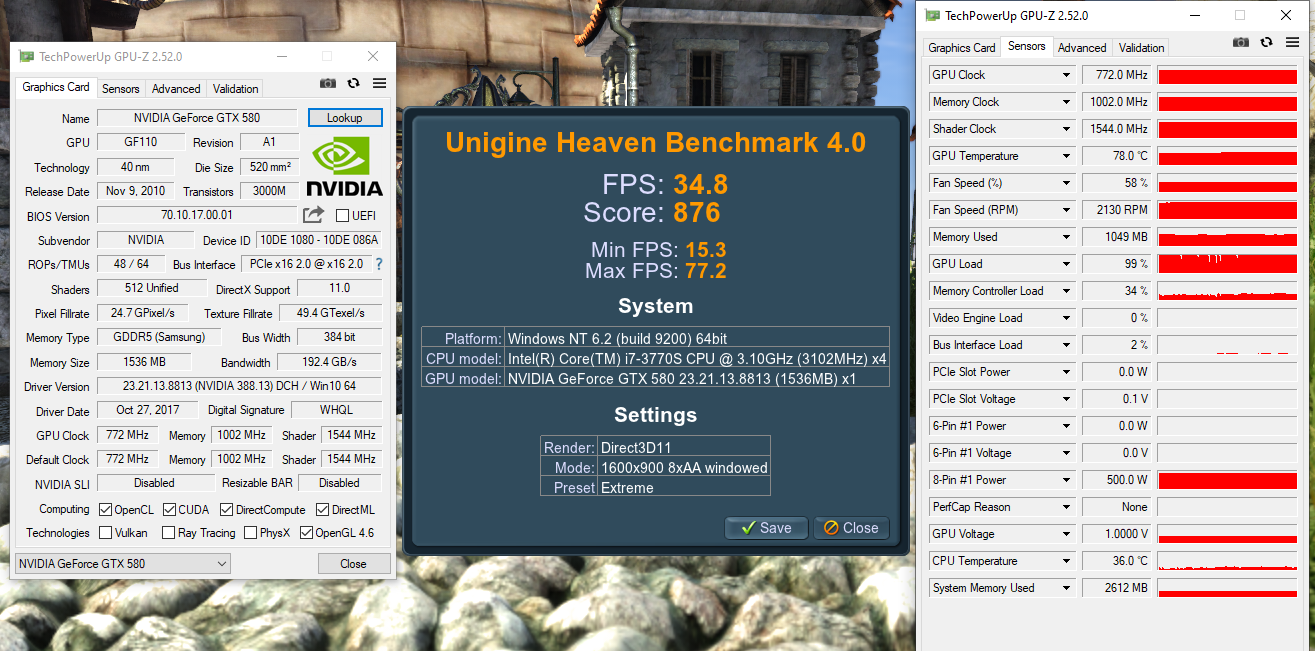The image size is (1315, 651).
Task: Toggle the OpenGL 4.6 checkbox
Action: pyautogui.click(x=306, y=533)
